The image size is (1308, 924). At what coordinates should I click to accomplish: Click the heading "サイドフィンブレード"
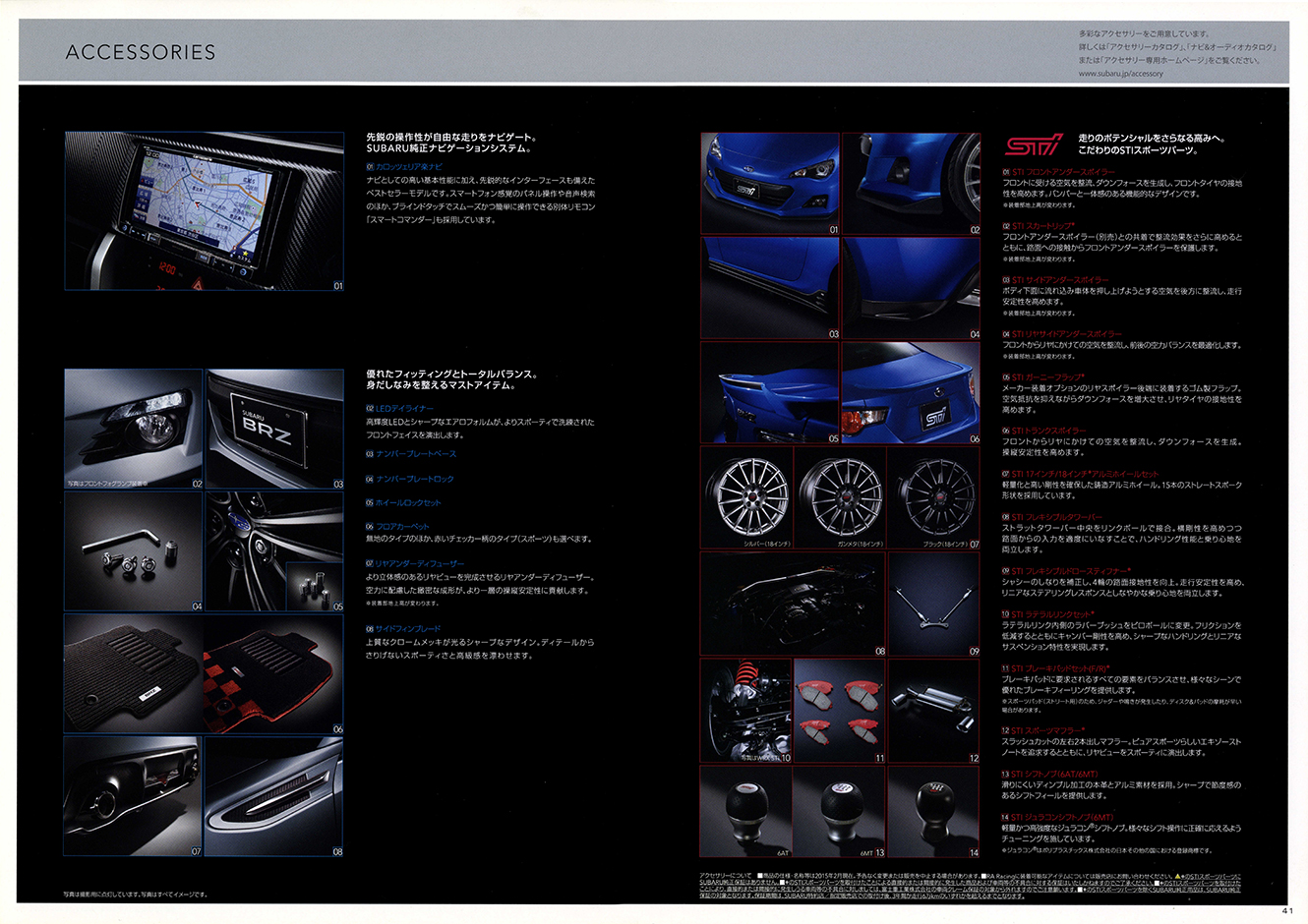(408, 629)
